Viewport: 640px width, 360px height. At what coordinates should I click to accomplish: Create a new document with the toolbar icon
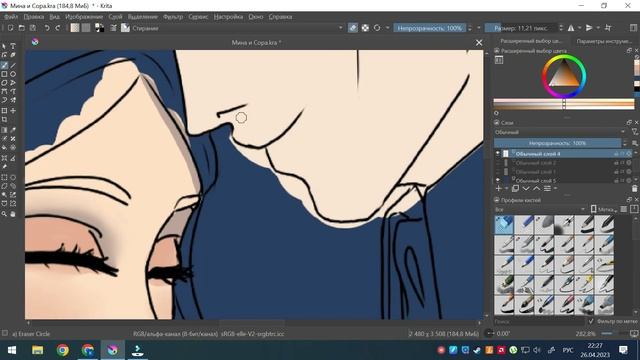(x=11, y=28)
